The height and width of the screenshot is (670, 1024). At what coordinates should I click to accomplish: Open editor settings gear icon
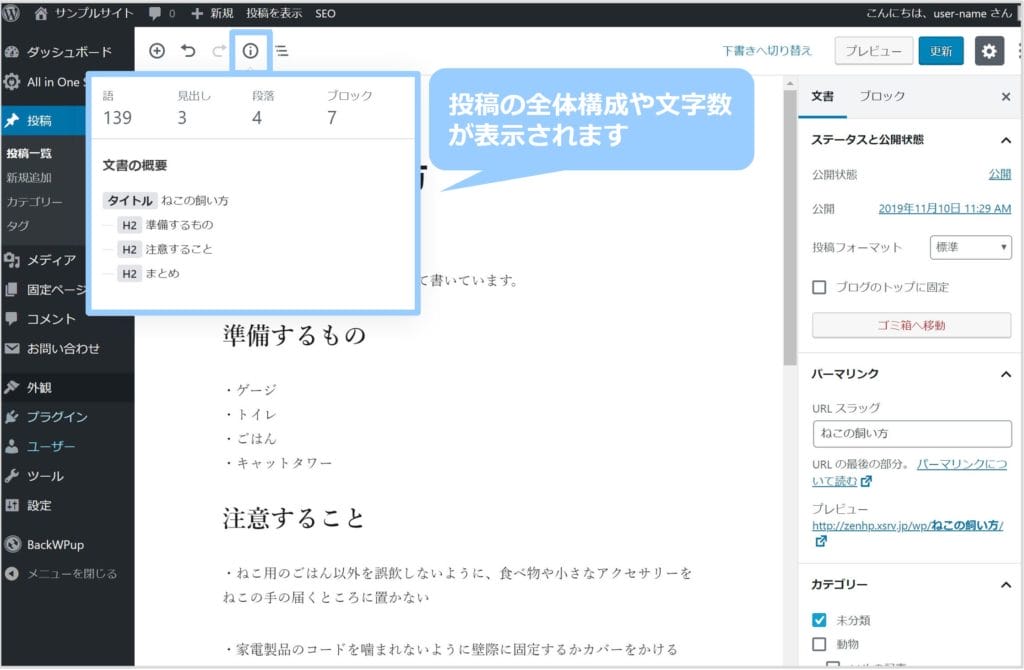click(989, 51)
